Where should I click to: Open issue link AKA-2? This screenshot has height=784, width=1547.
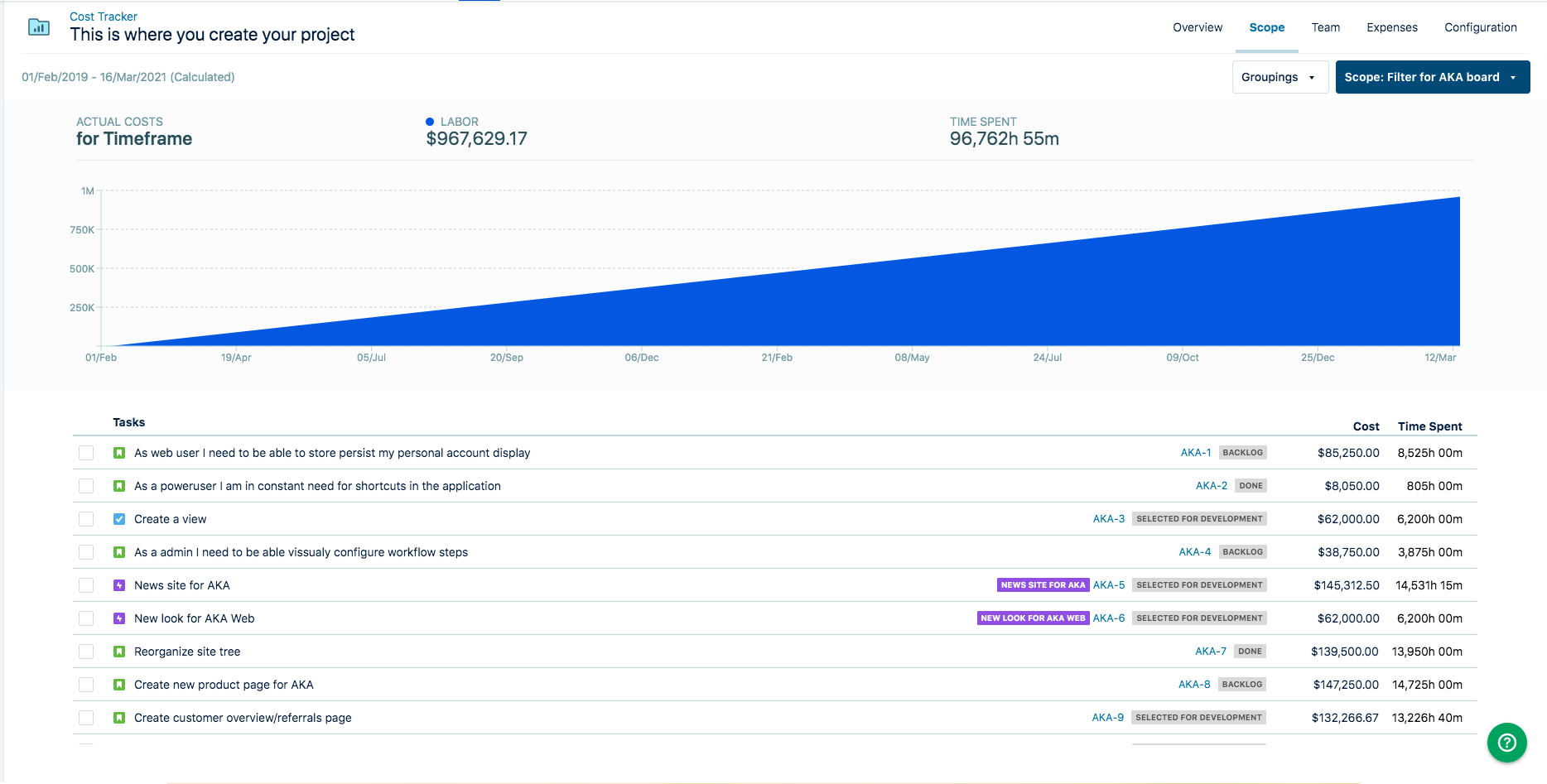[x=1212, y=486]
